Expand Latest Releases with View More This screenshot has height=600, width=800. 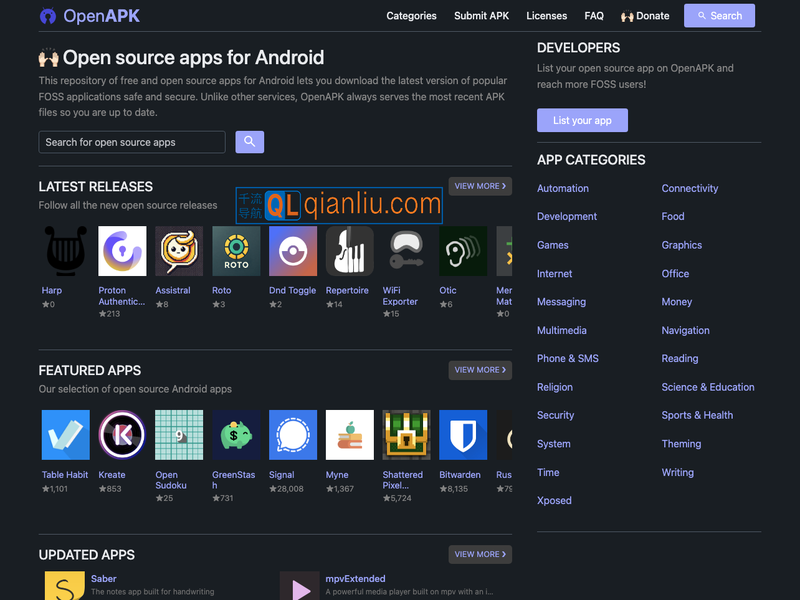coord(480,186)
